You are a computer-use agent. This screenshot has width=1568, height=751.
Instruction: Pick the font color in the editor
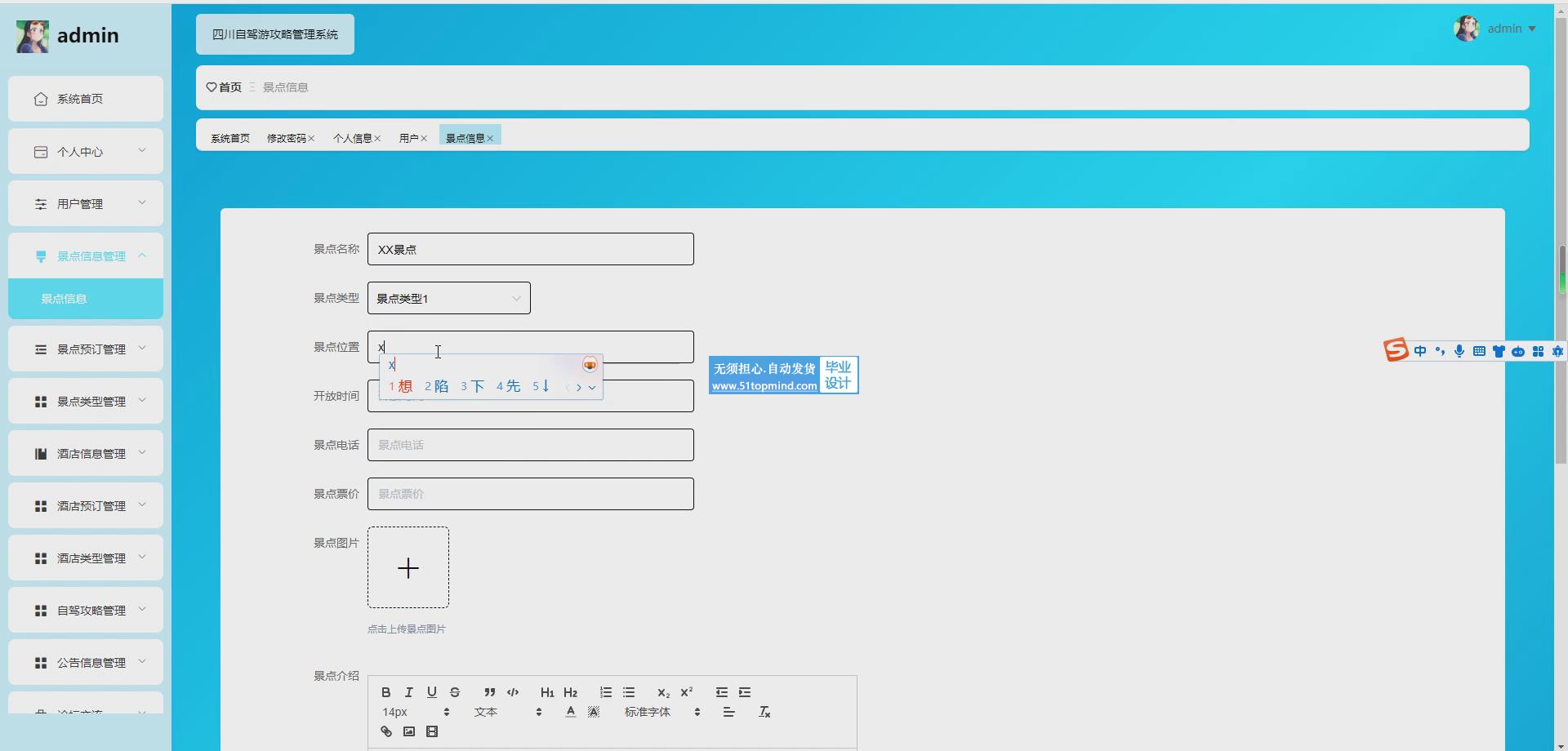click(x=570, y=712)
